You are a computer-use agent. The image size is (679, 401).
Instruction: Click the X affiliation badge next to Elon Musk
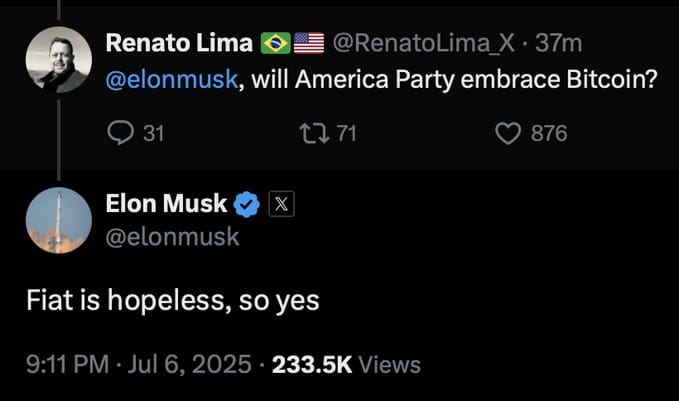click(x=280, y=205)
